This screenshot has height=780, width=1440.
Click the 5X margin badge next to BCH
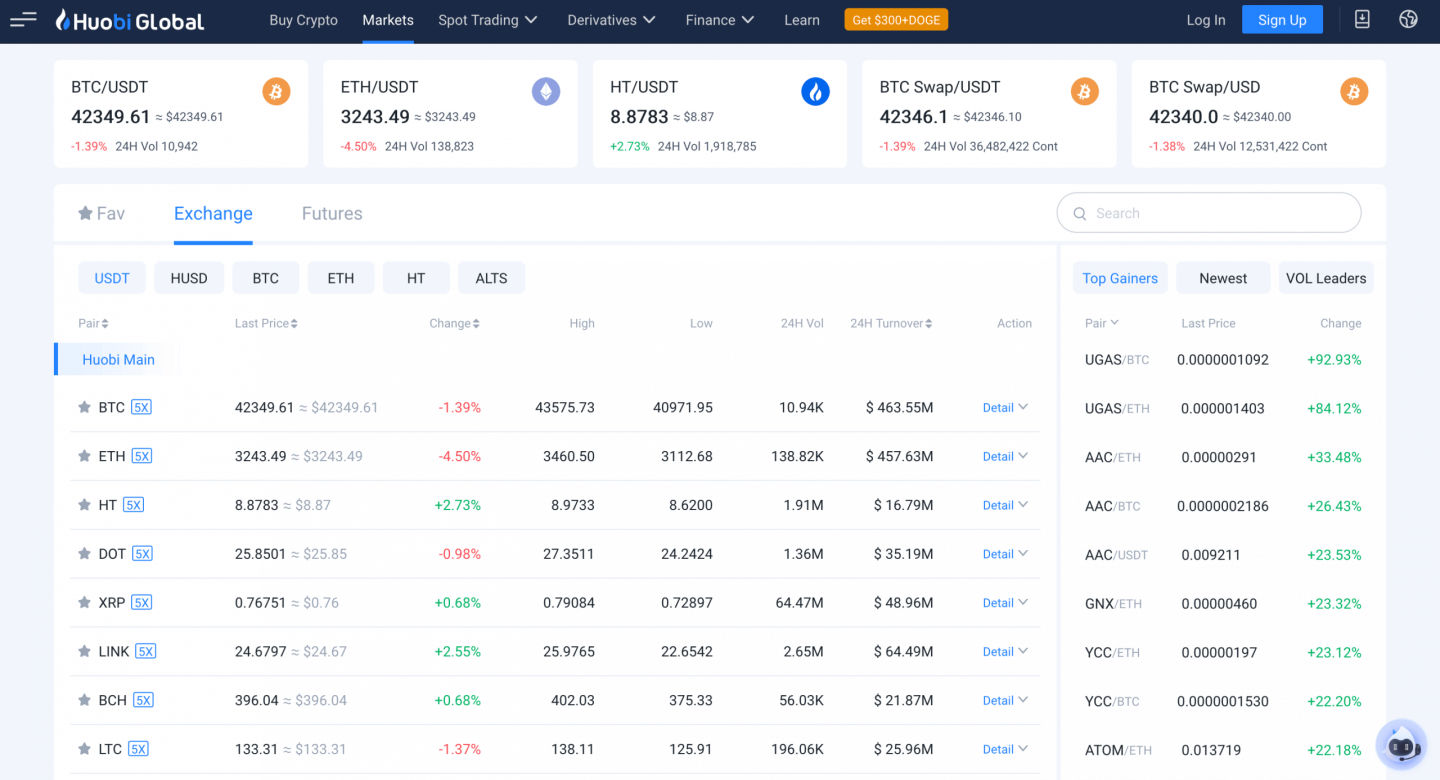[x=143, y=700]
